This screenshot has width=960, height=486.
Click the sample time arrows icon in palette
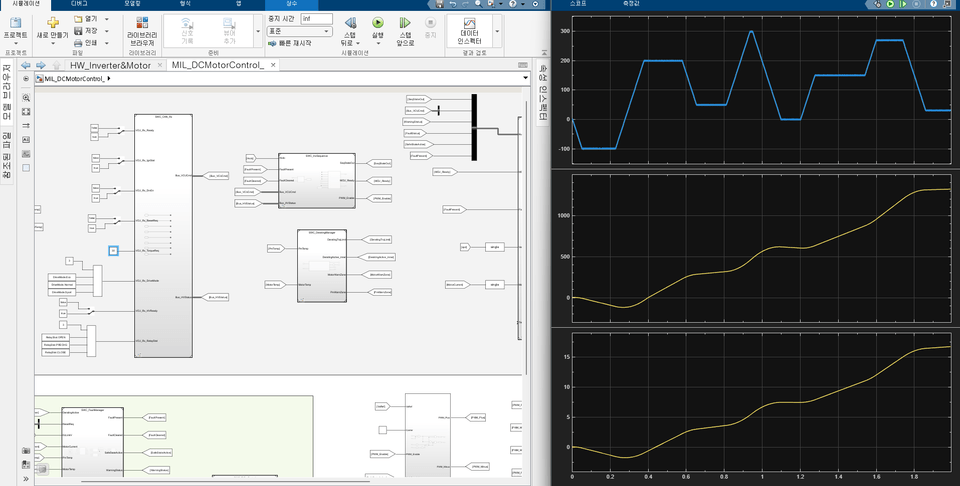[26, 125]
